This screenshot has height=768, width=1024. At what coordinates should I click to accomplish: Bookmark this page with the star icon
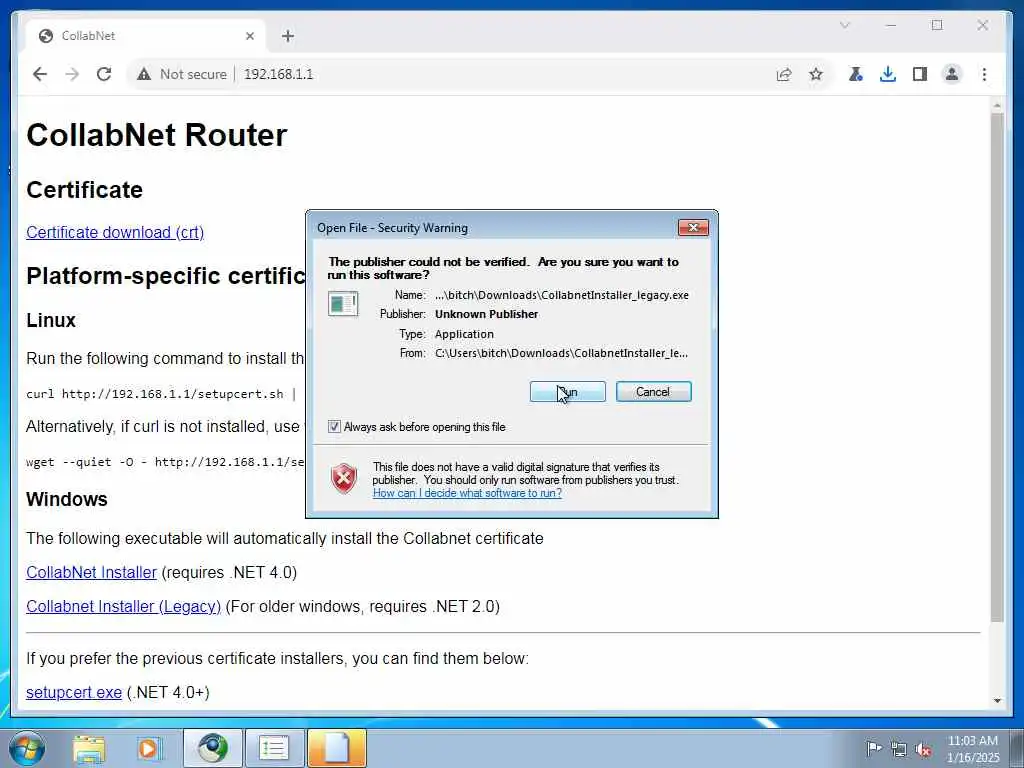pyautogui.click(x=816, y=74)
